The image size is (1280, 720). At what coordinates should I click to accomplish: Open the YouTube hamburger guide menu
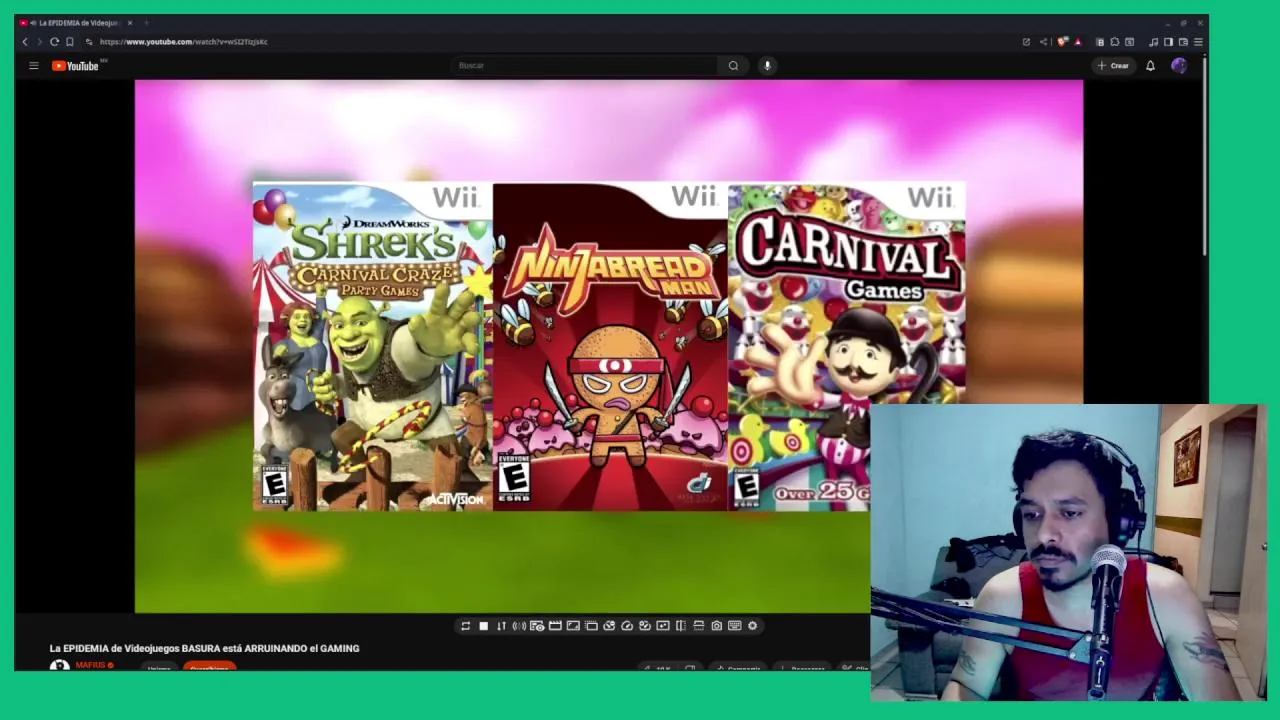[33, 66]
